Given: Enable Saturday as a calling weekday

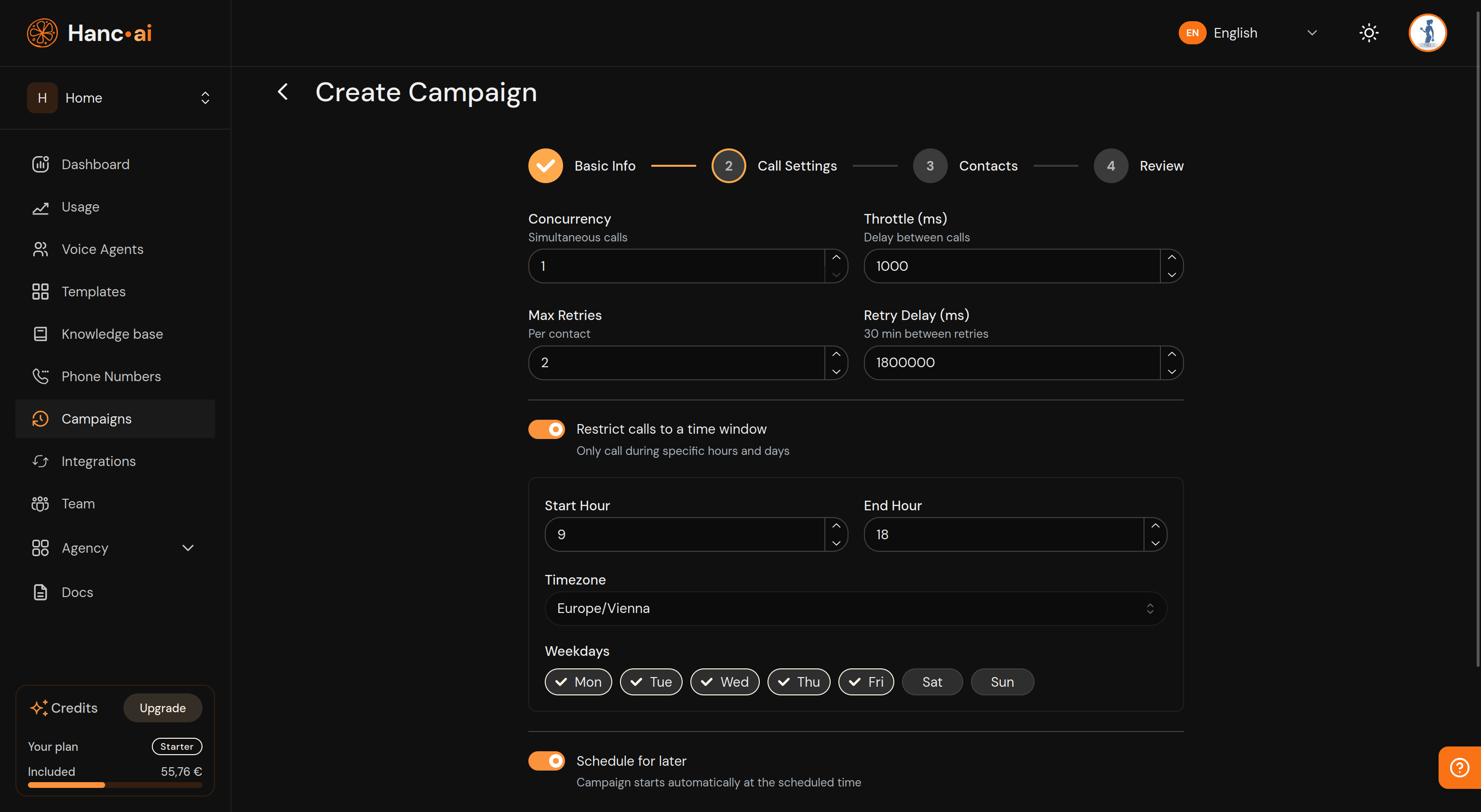Looking at the screenshot, I should (x=932, y=681).
